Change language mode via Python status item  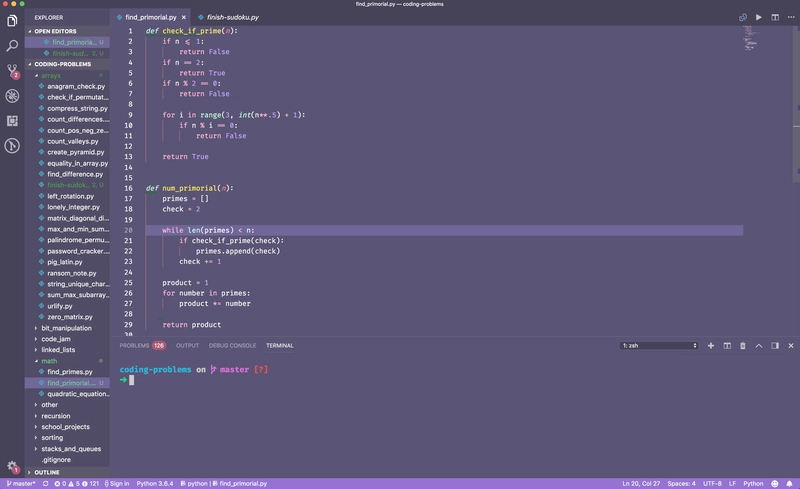(753, 483)
